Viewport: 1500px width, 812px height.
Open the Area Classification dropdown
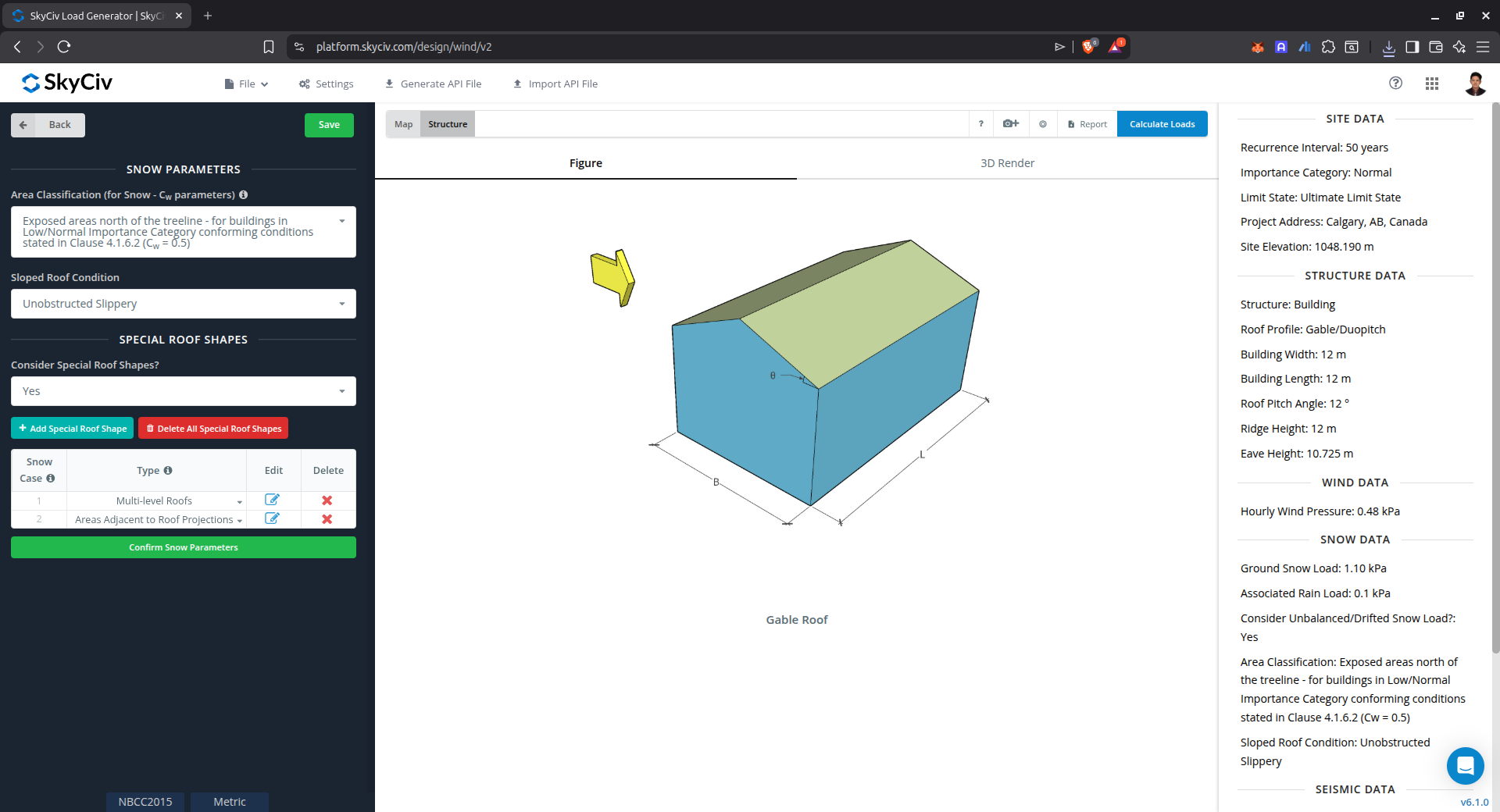(183, 232)
